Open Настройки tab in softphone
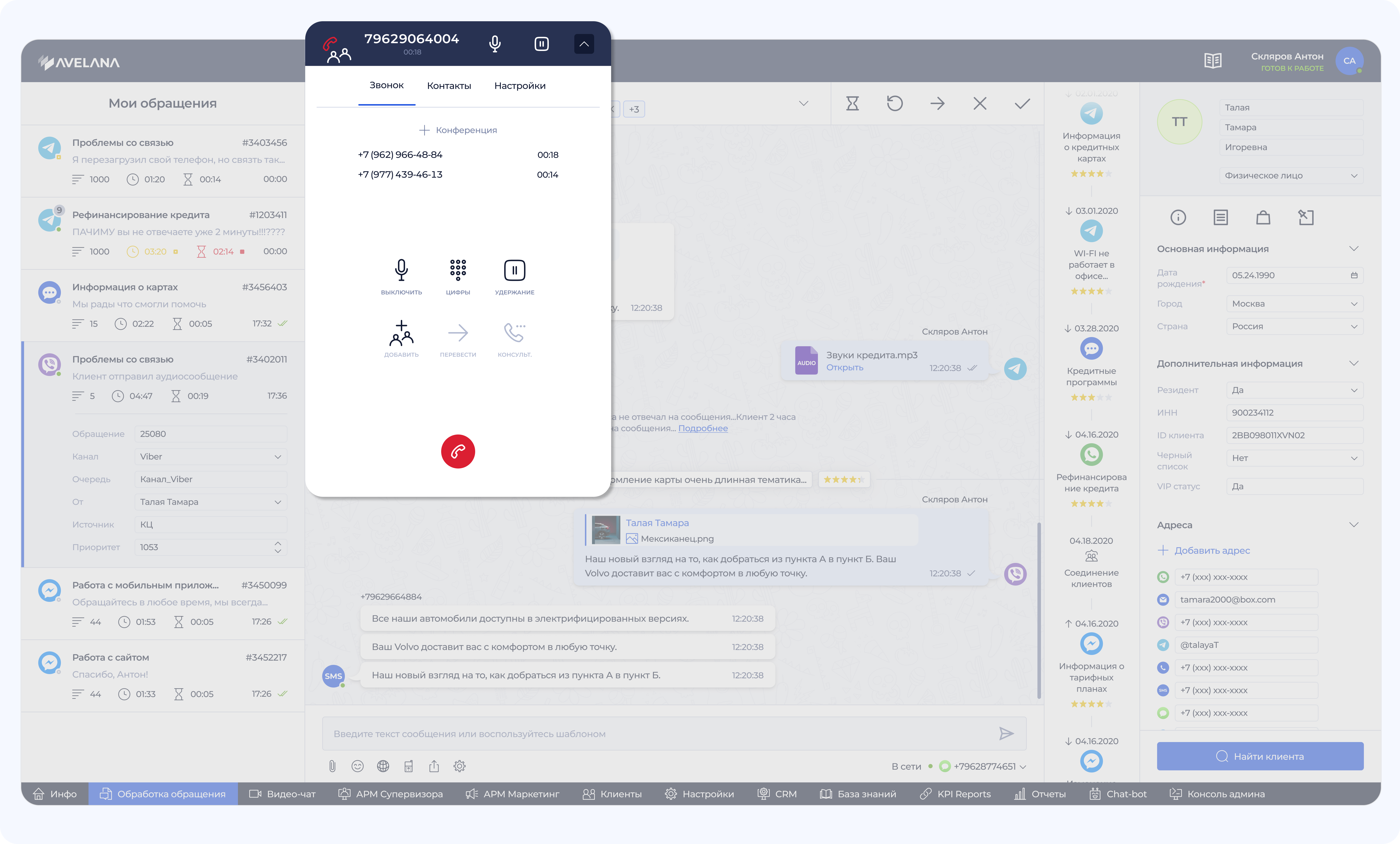The image size is (1400, 844). [520, 86]
